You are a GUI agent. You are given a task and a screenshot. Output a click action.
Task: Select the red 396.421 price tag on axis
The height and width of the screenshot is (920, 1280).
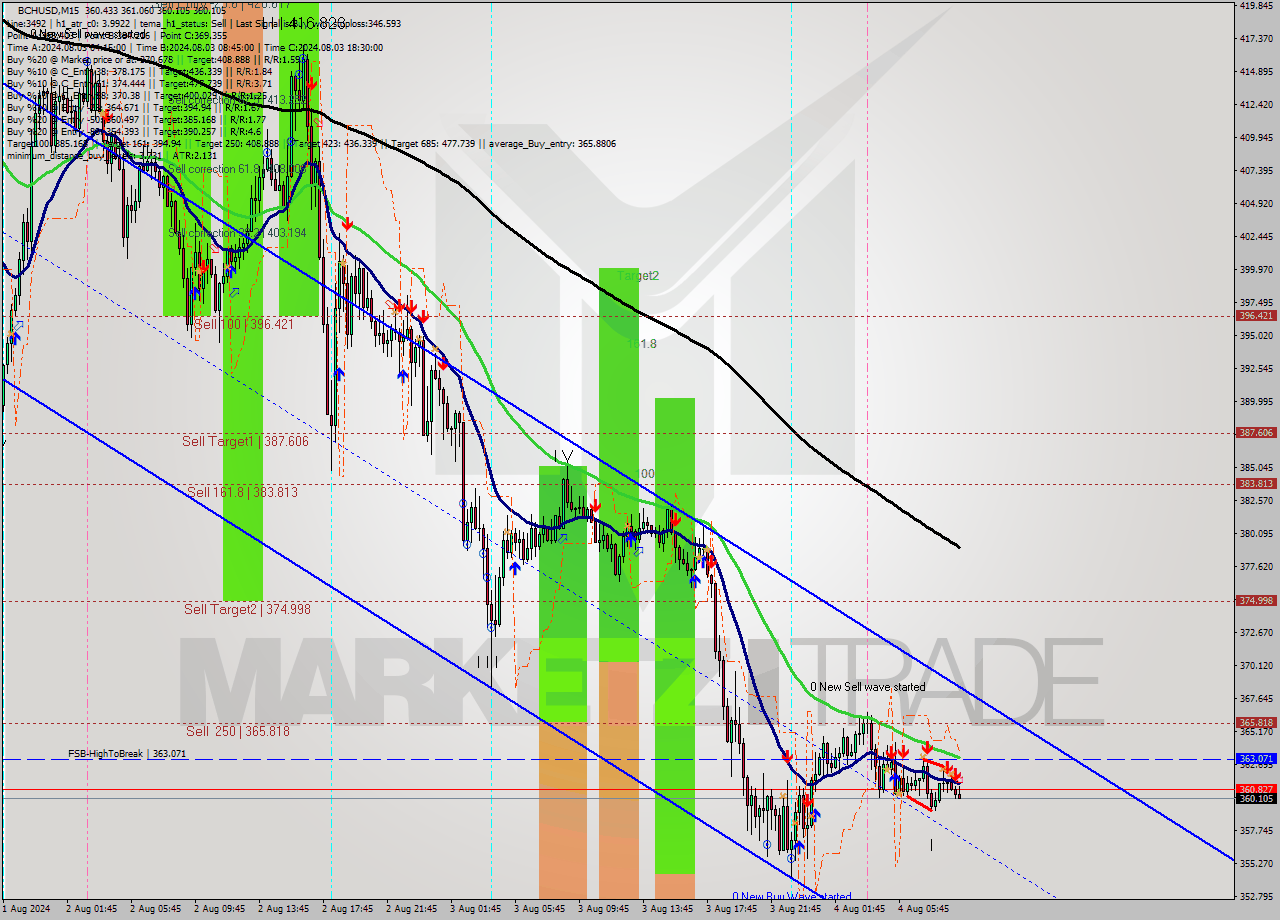(1256, 315)
